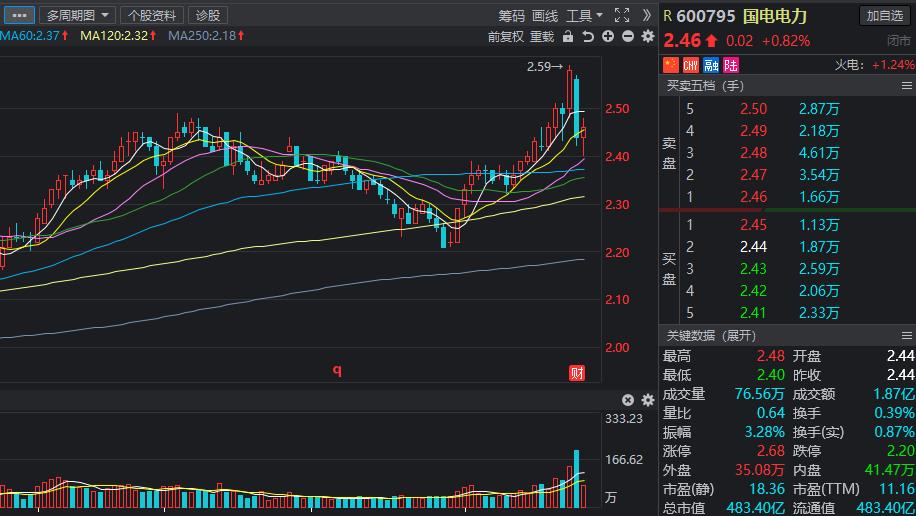Select the 筹码 chip distribution option
The width and height of the screenshot is (916, 516).
click(511, 16)
